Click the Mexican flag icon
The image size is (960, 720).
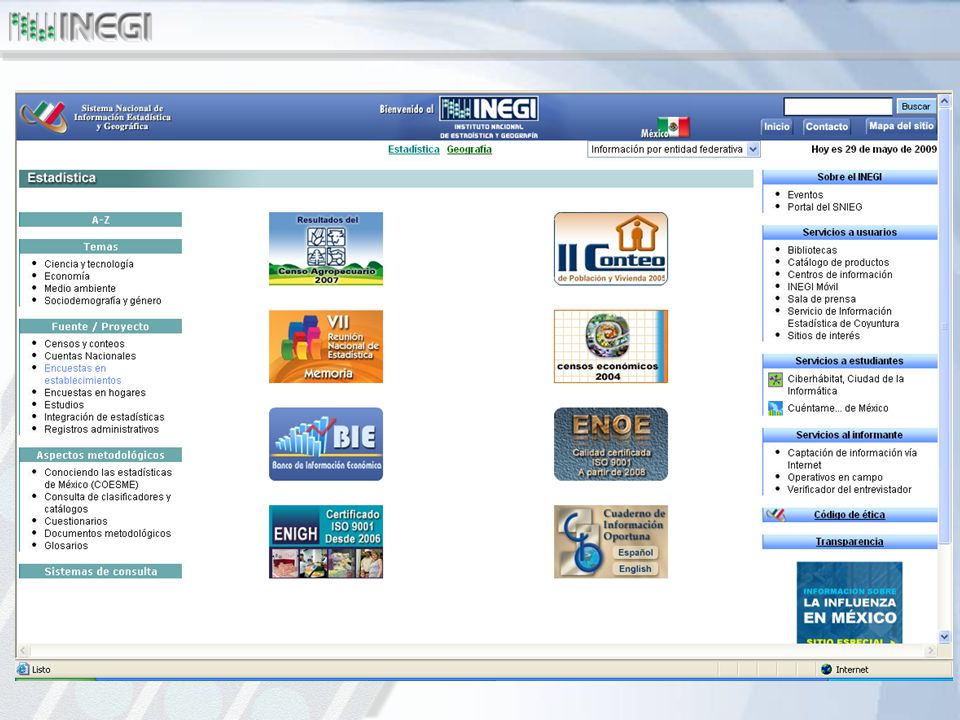673,127
